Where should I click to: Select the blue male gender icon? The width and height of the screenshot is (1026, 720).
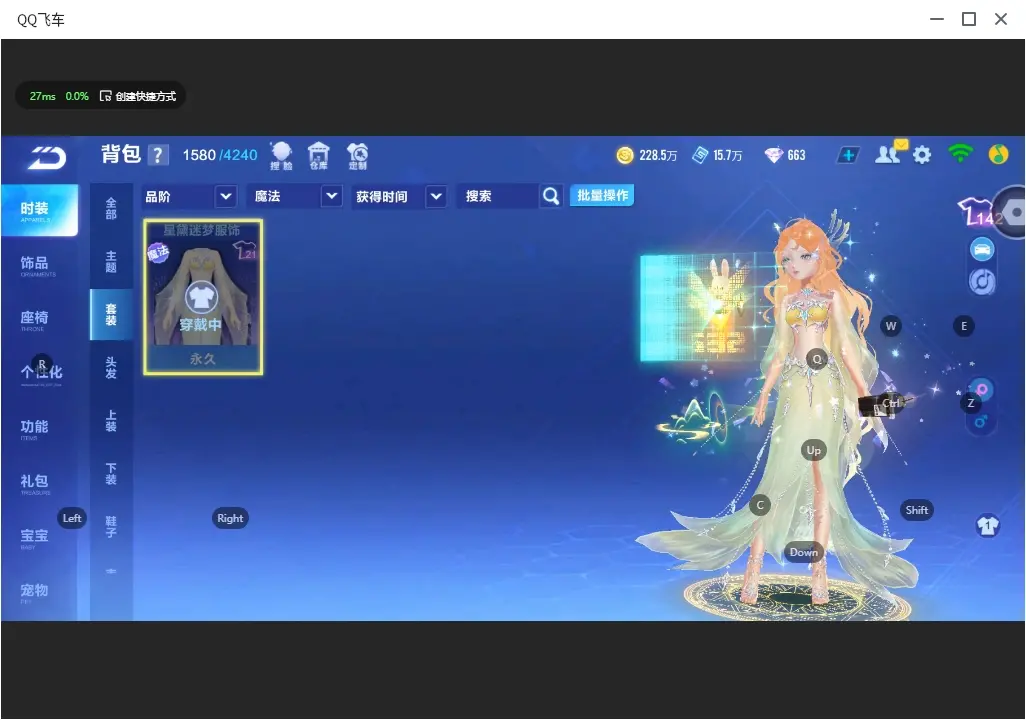(981, 422)
